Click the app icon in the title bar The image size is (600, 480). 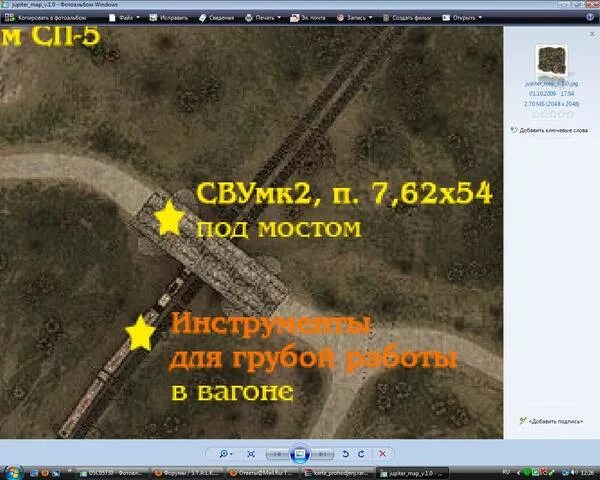tap(5, 4)
